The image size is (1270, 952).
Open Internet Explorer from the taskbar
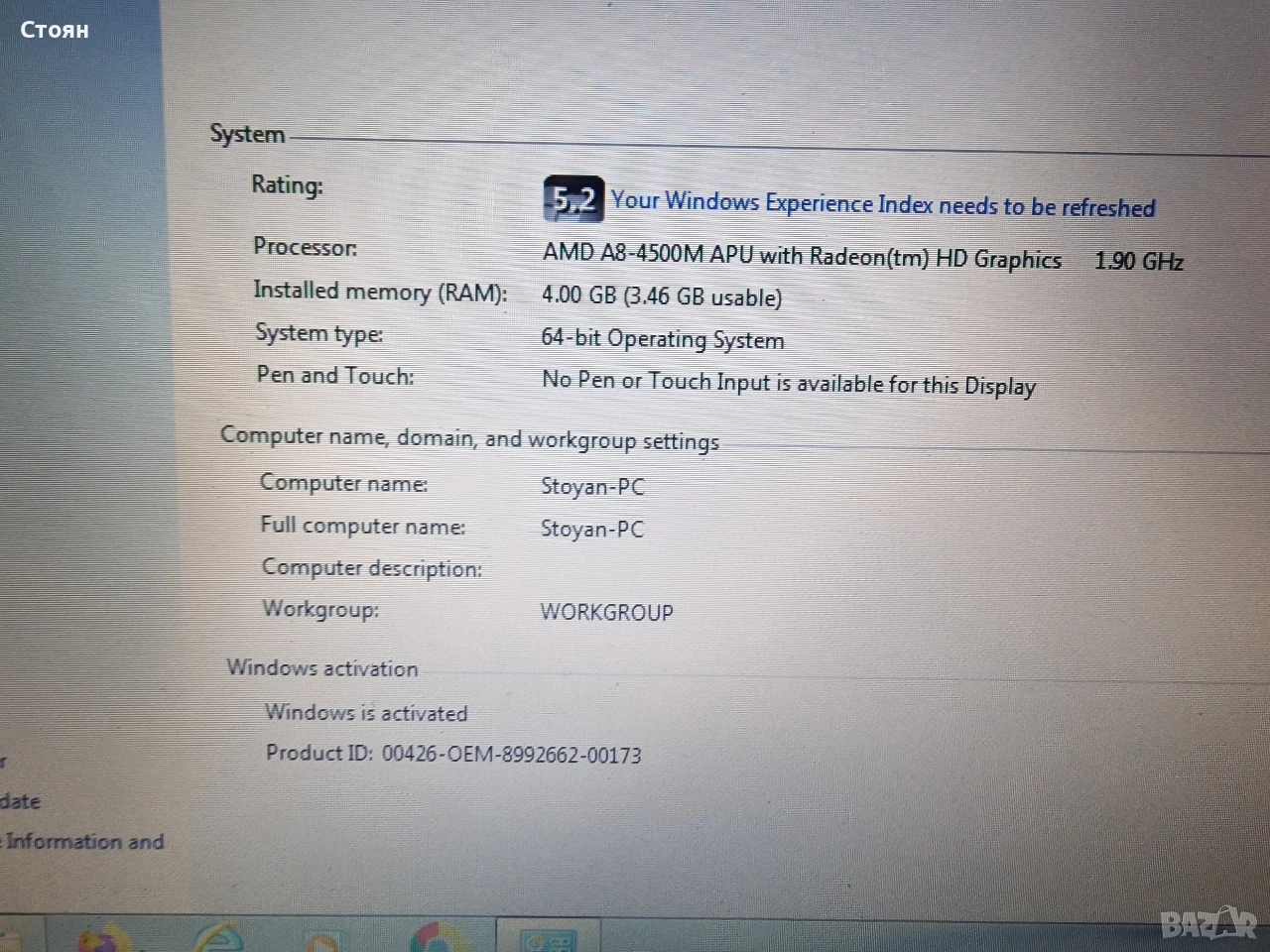(x=219, y=937)
